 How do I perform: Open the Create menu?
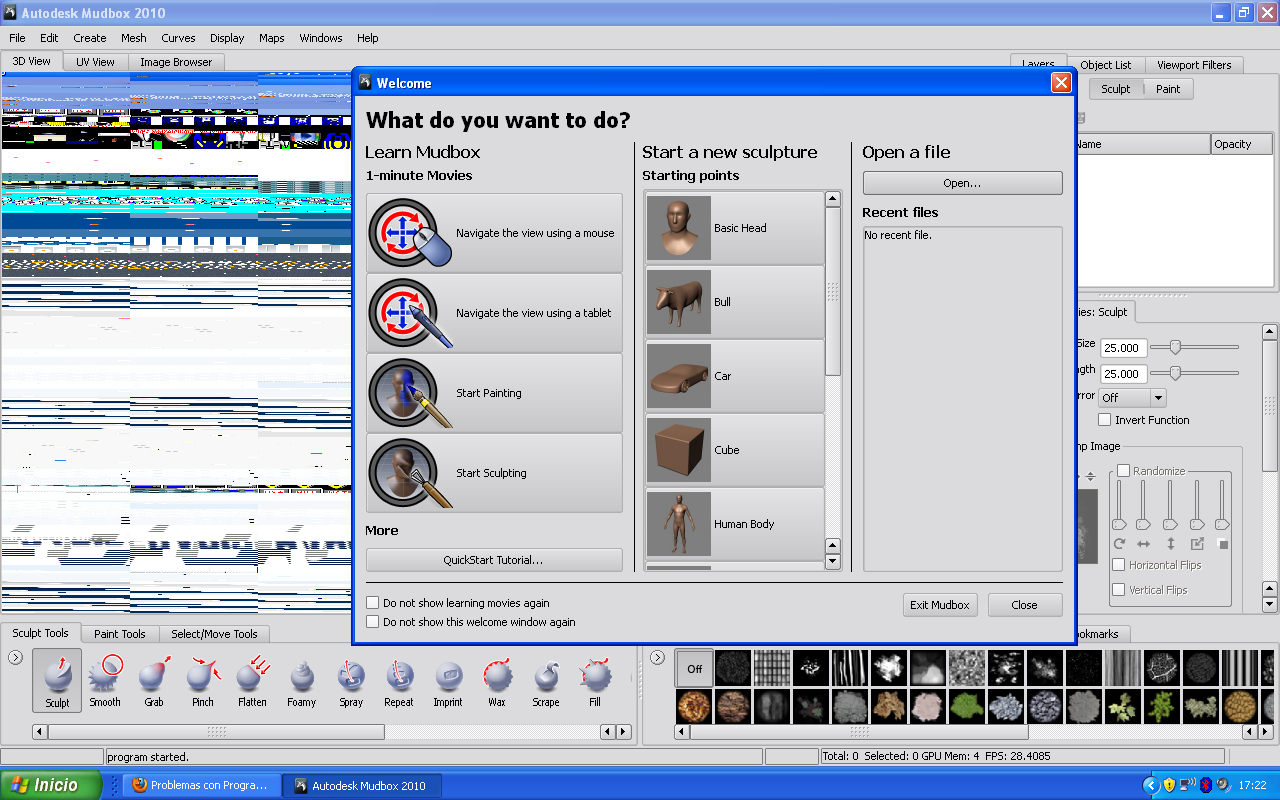(x=89, y=38)
